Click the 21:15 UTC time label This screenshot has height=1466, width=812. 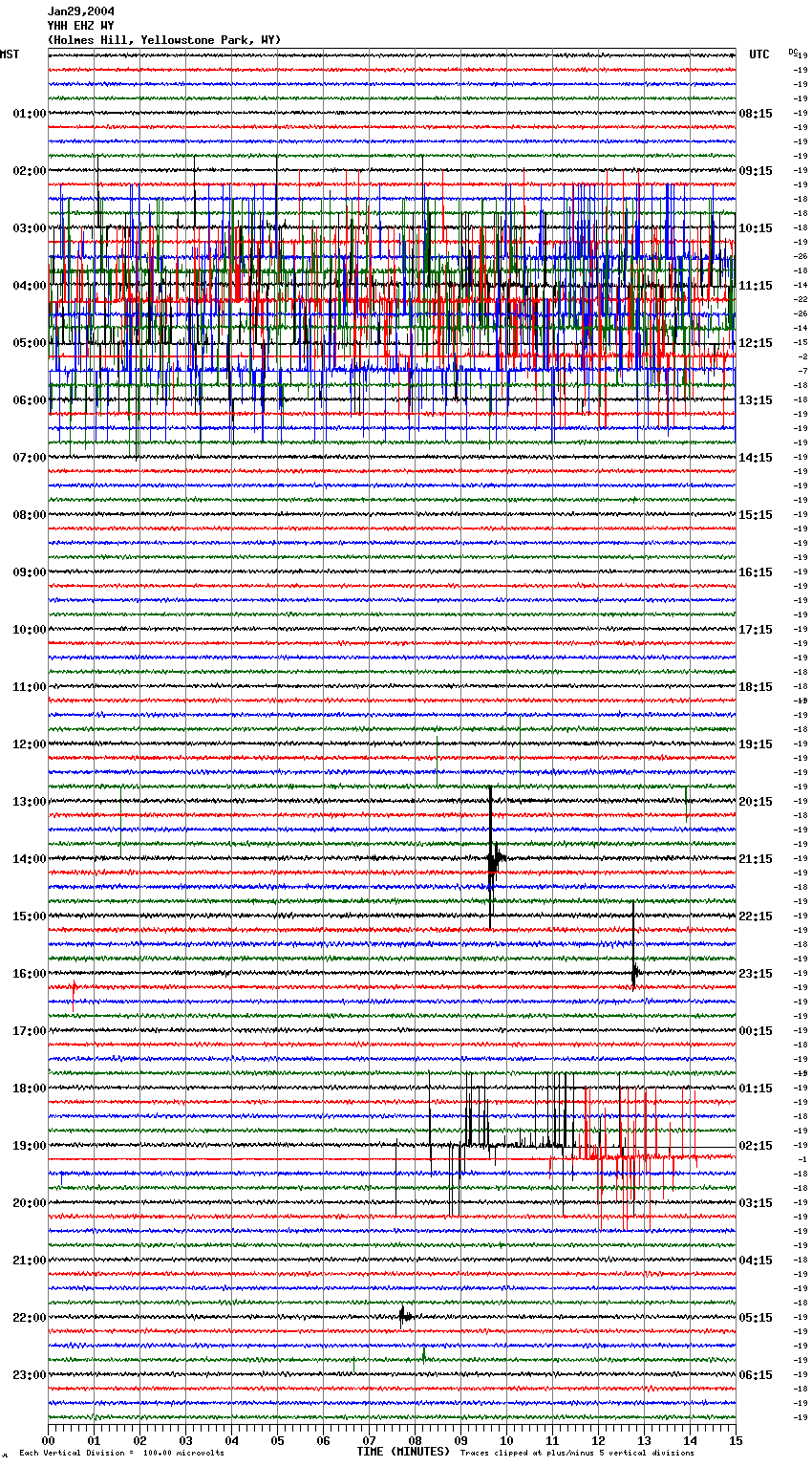[x=756, y=859]
